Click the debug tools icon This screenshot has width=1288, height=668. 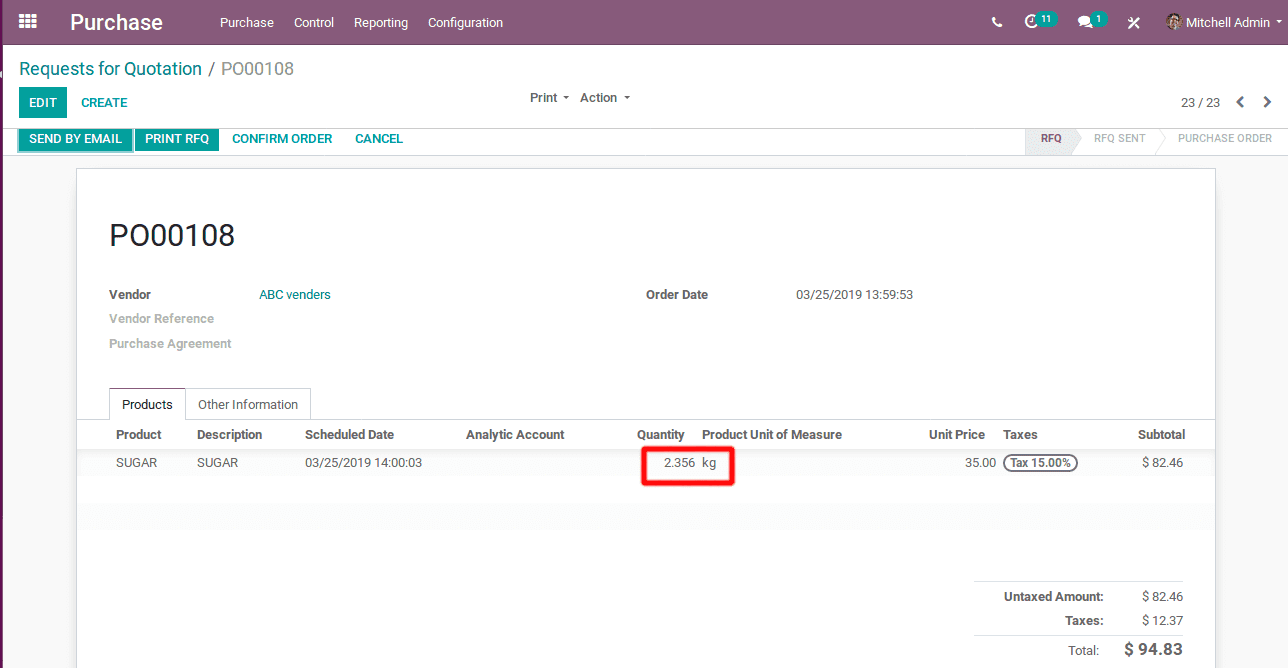1133,22
